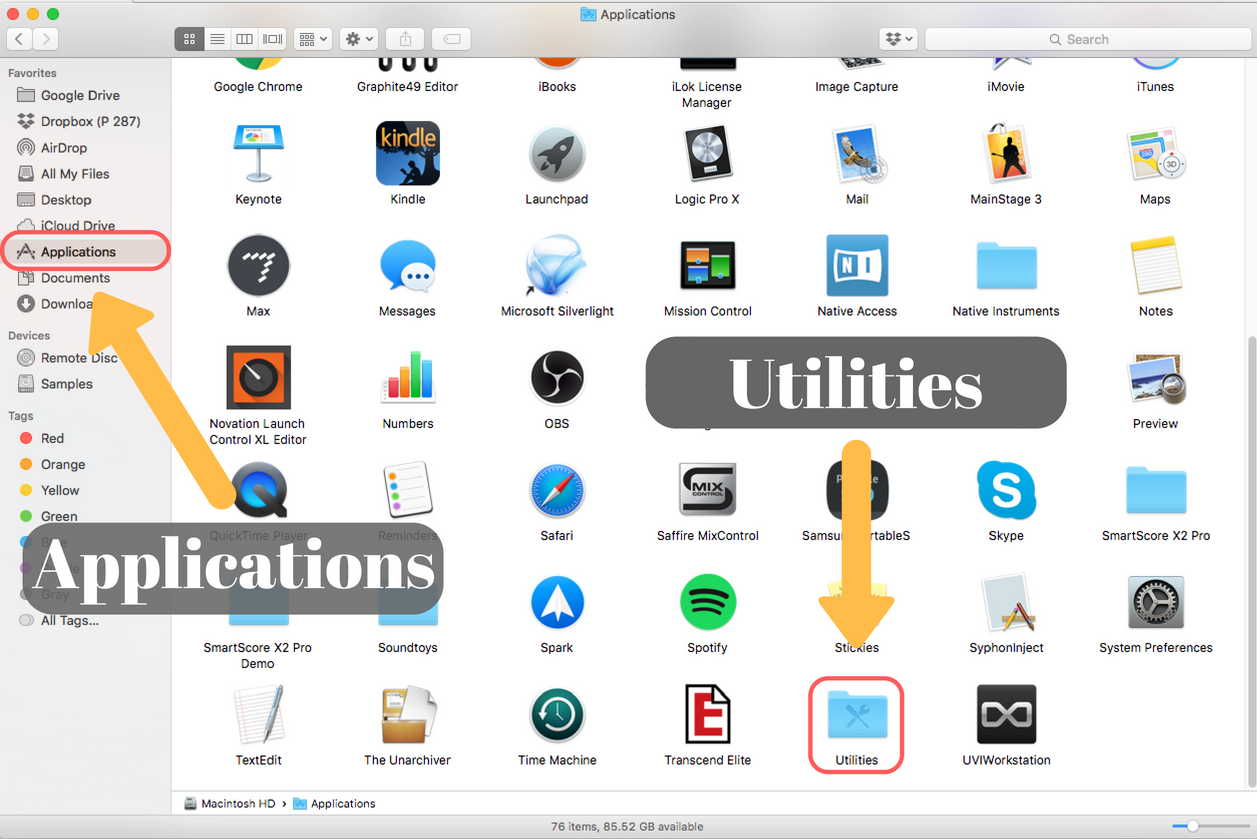Open the OBS application
This screenshot has width=1257, height=839.
coord(557,378)
